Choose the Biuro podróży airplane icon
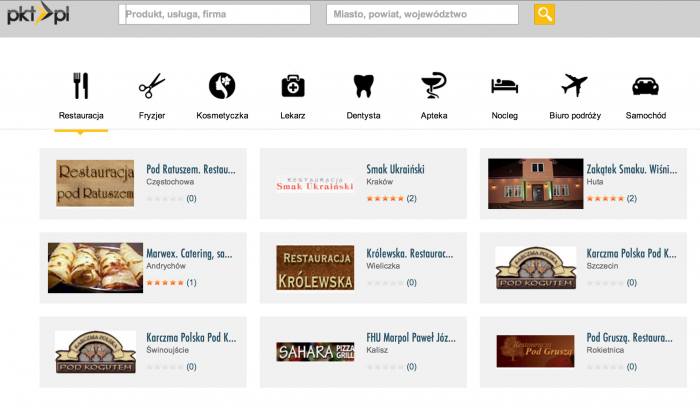Screen dimensions: 700x409 [x=575, y=85]
